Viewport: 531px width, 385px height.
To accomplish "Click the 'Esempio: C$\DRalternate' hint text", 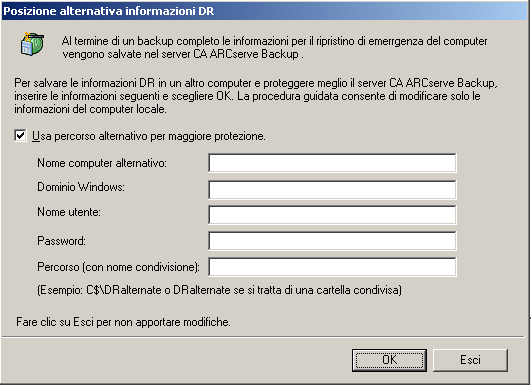I will point(219,290).
